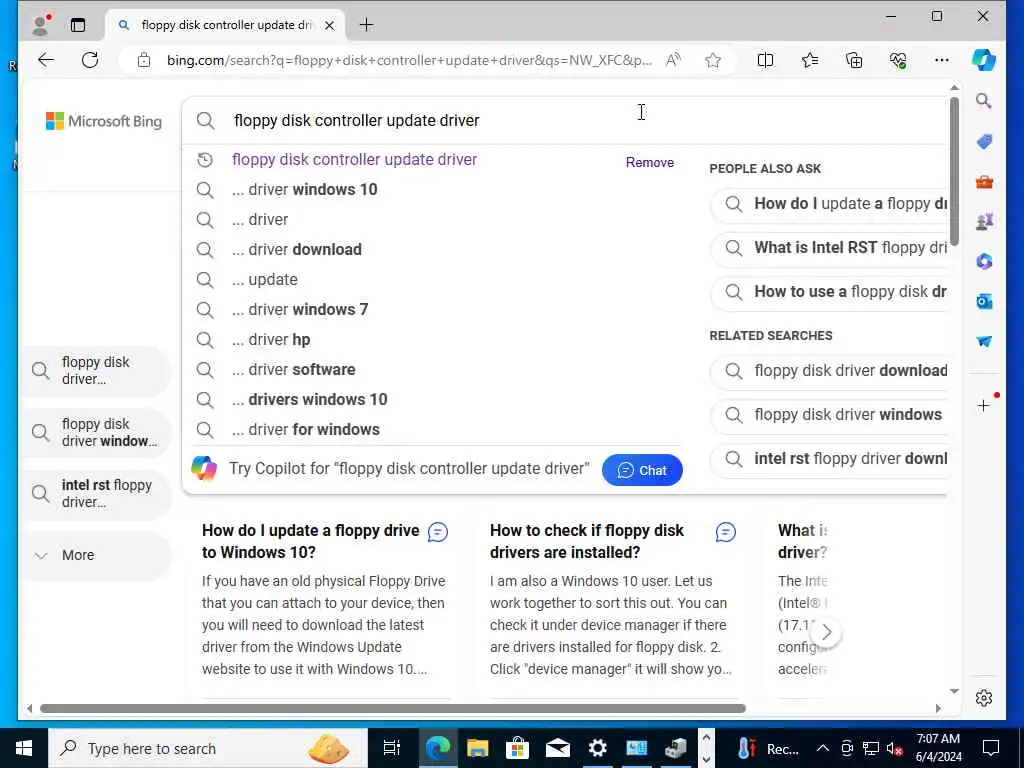The width and height of the screenshot is (1024, 768).
Task: Open sidebar Shopping tag icon
Action: 984,141
